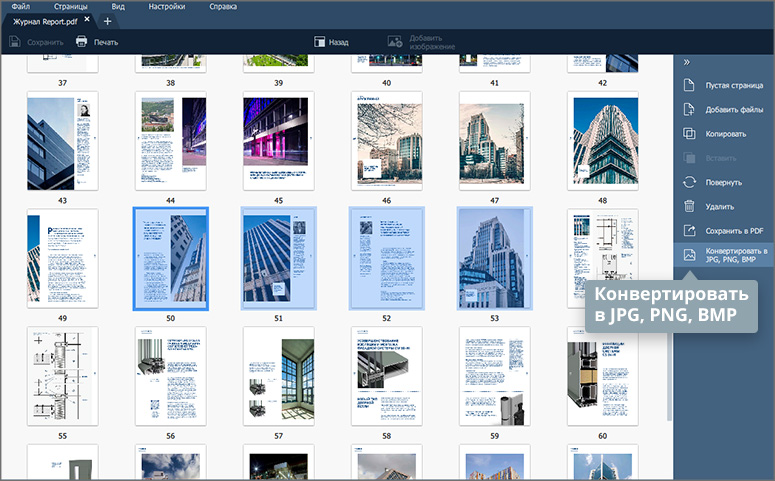Viewport: 775px width, 481px height.
Task: Click the Сохранить в PDF label
Action: tap(734, 231)
